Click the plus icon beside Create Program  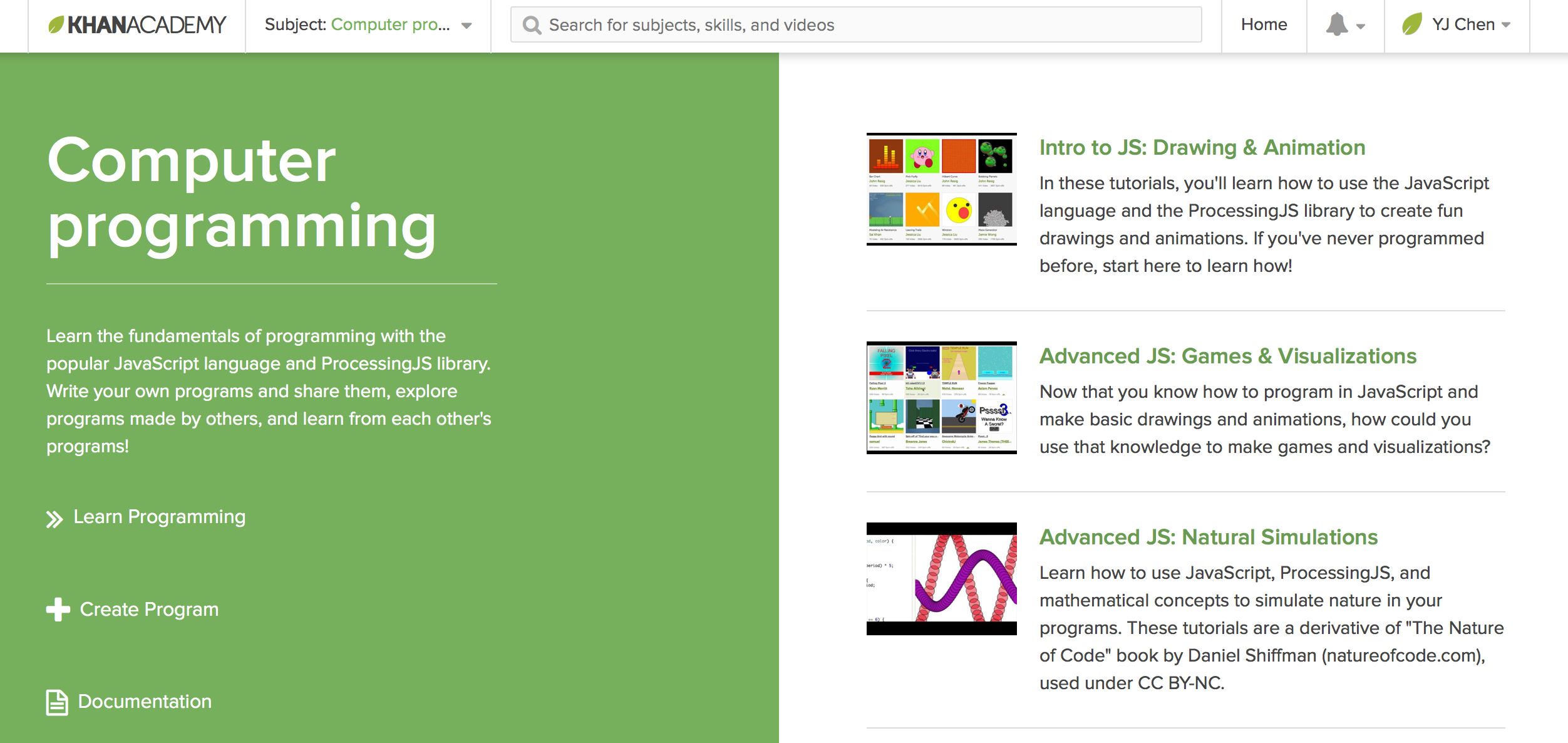pyautogui.click(x=58, y=609)
